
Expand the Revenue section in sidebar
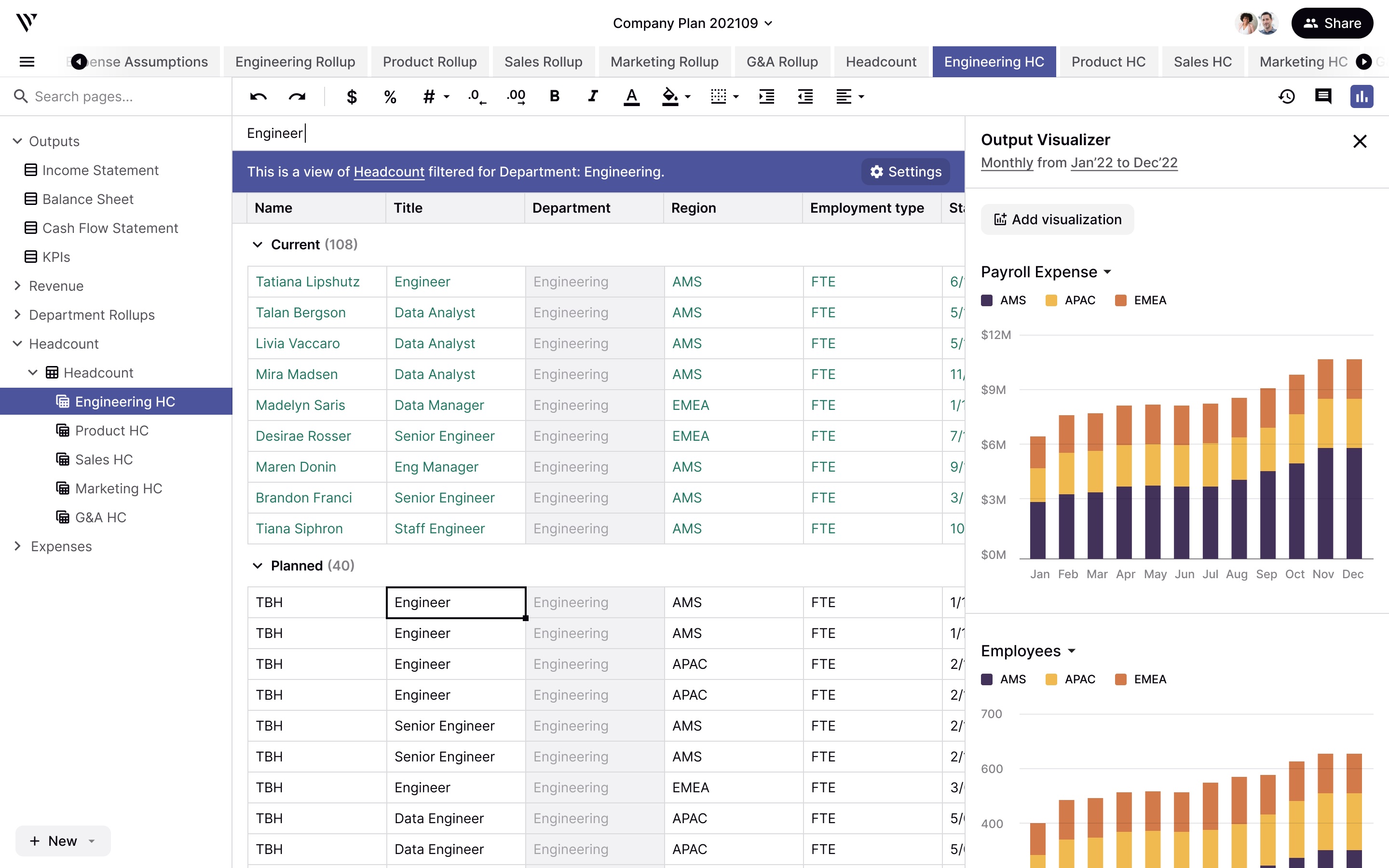coord(17,286)
